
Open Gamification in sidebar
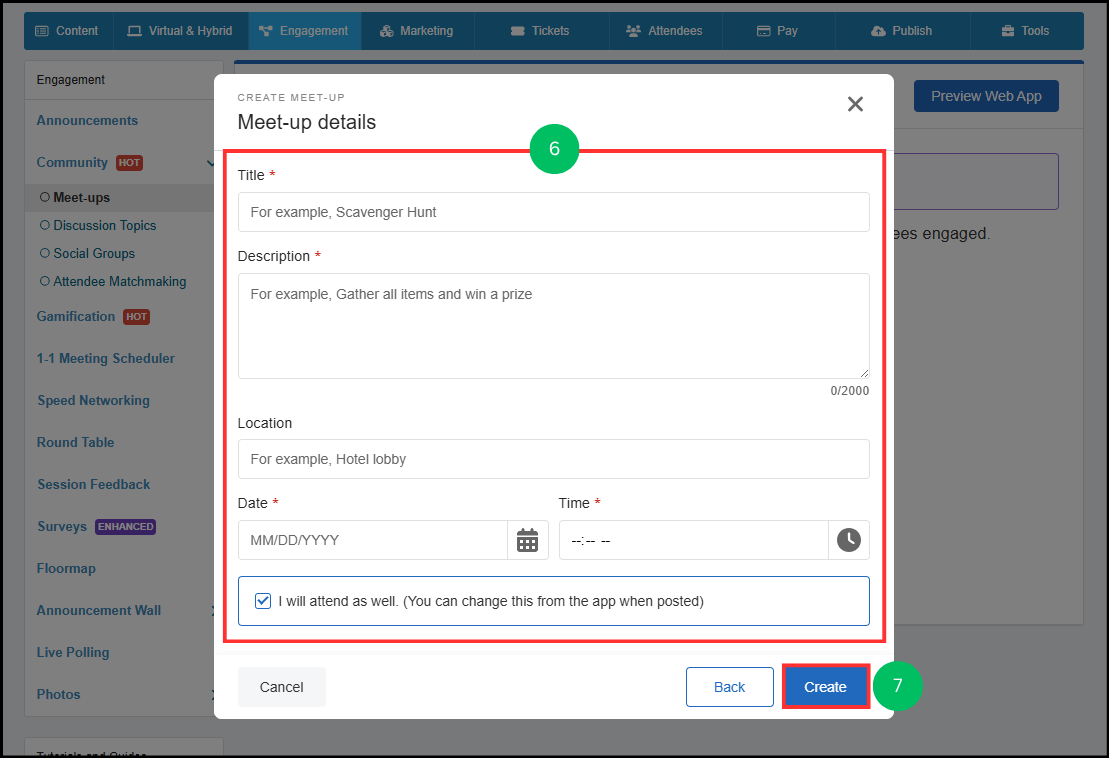[x=76, y=317]
